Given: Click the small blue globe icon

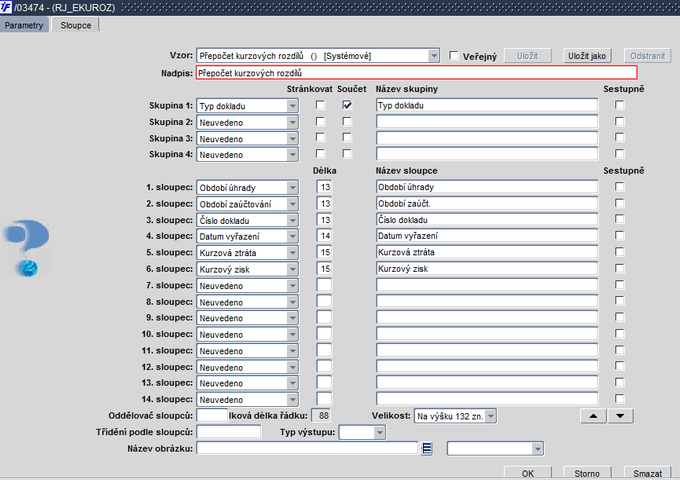Looking at the screenshot, I should (29, 268).
